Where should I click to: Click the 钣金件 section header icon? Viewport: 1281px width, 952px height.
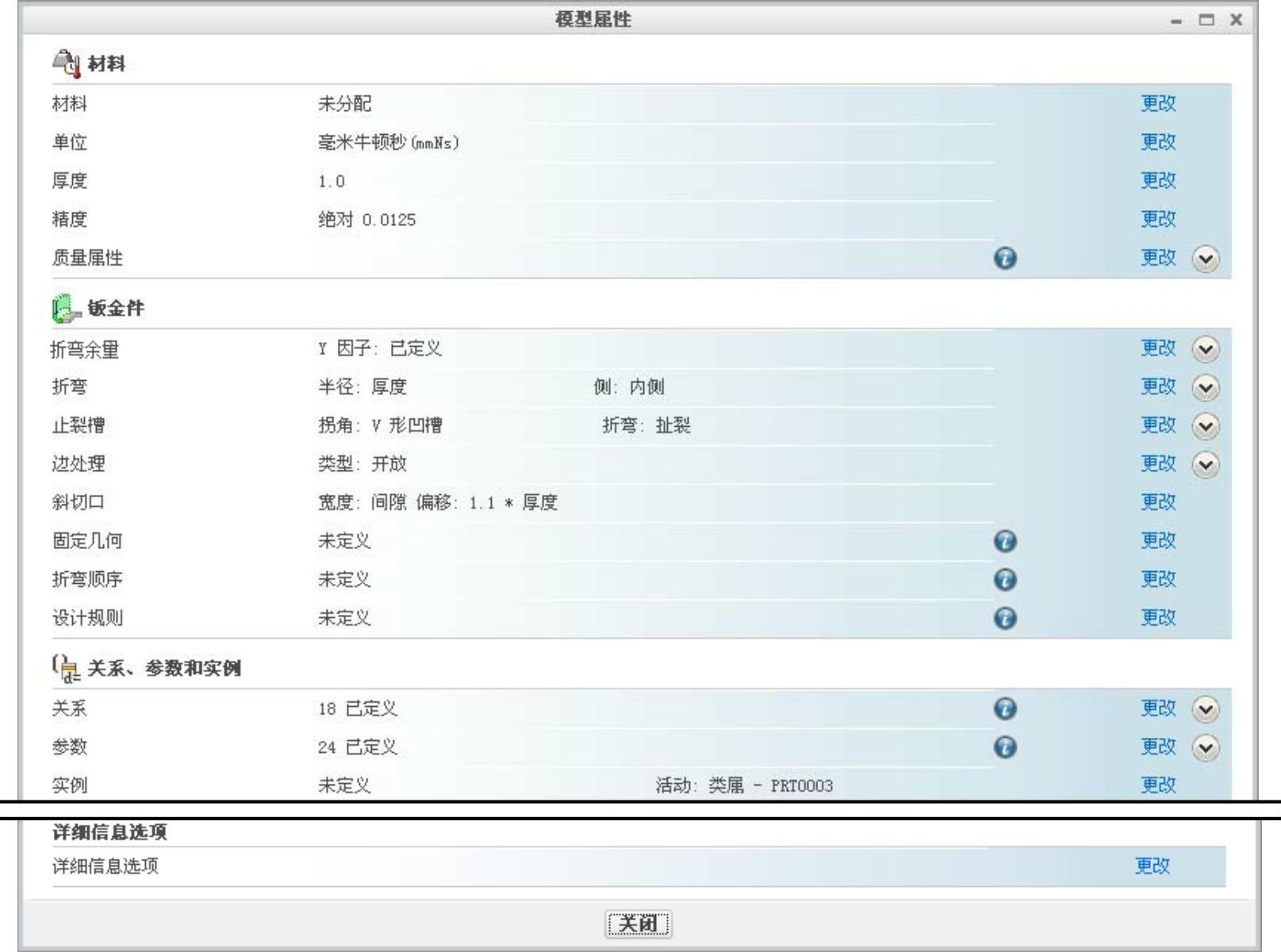click(67, 309)
